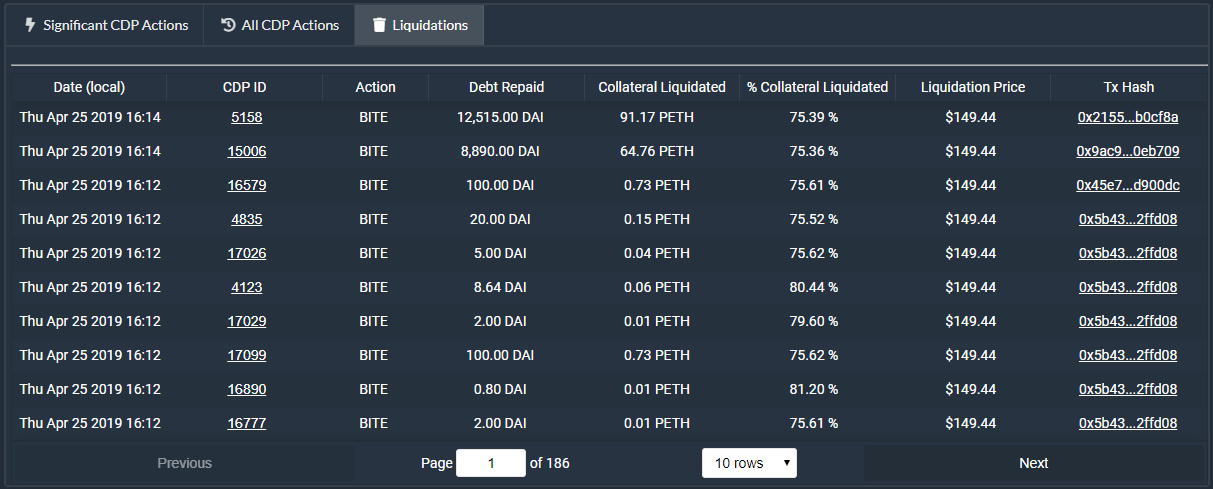Sort table by Date (local) column

click(x=90, y=87)
